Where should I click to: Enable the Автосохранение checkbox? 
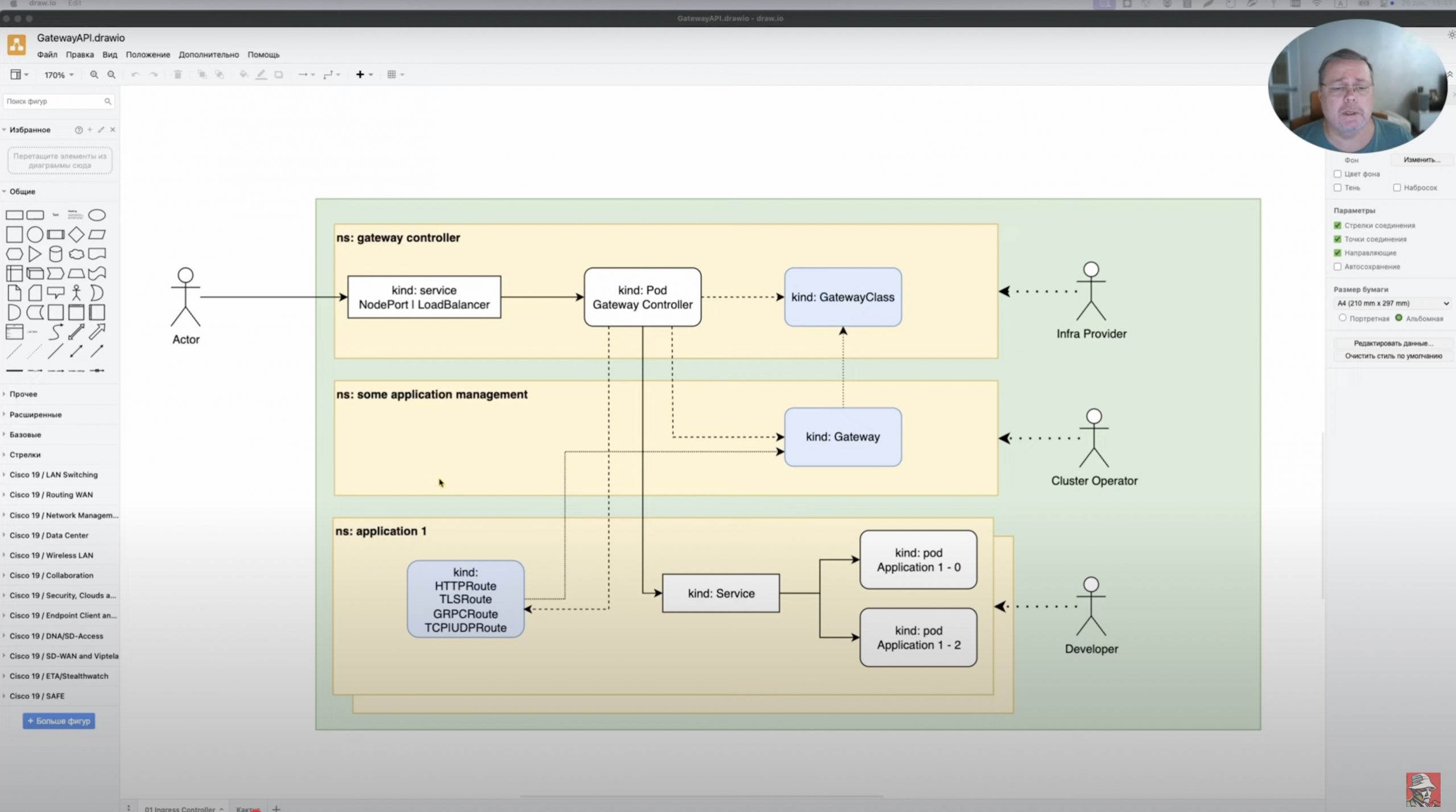pos(1338,266)
